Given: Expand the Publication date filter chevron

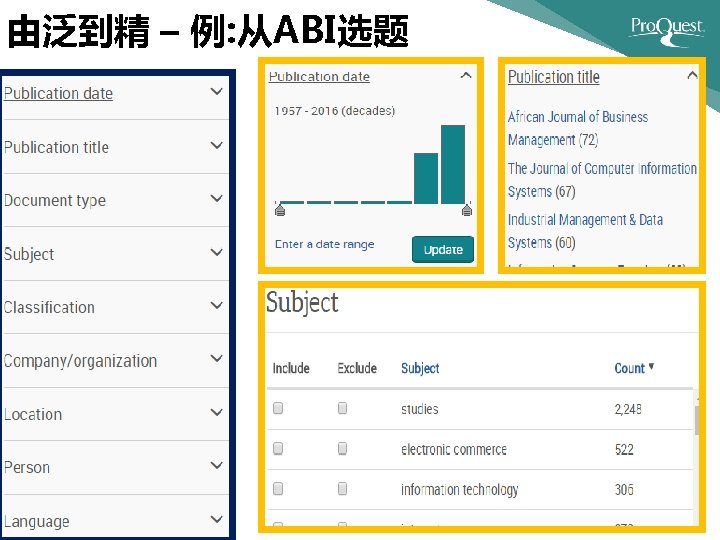Looking at the screenshot, I should tap(216, 91).
